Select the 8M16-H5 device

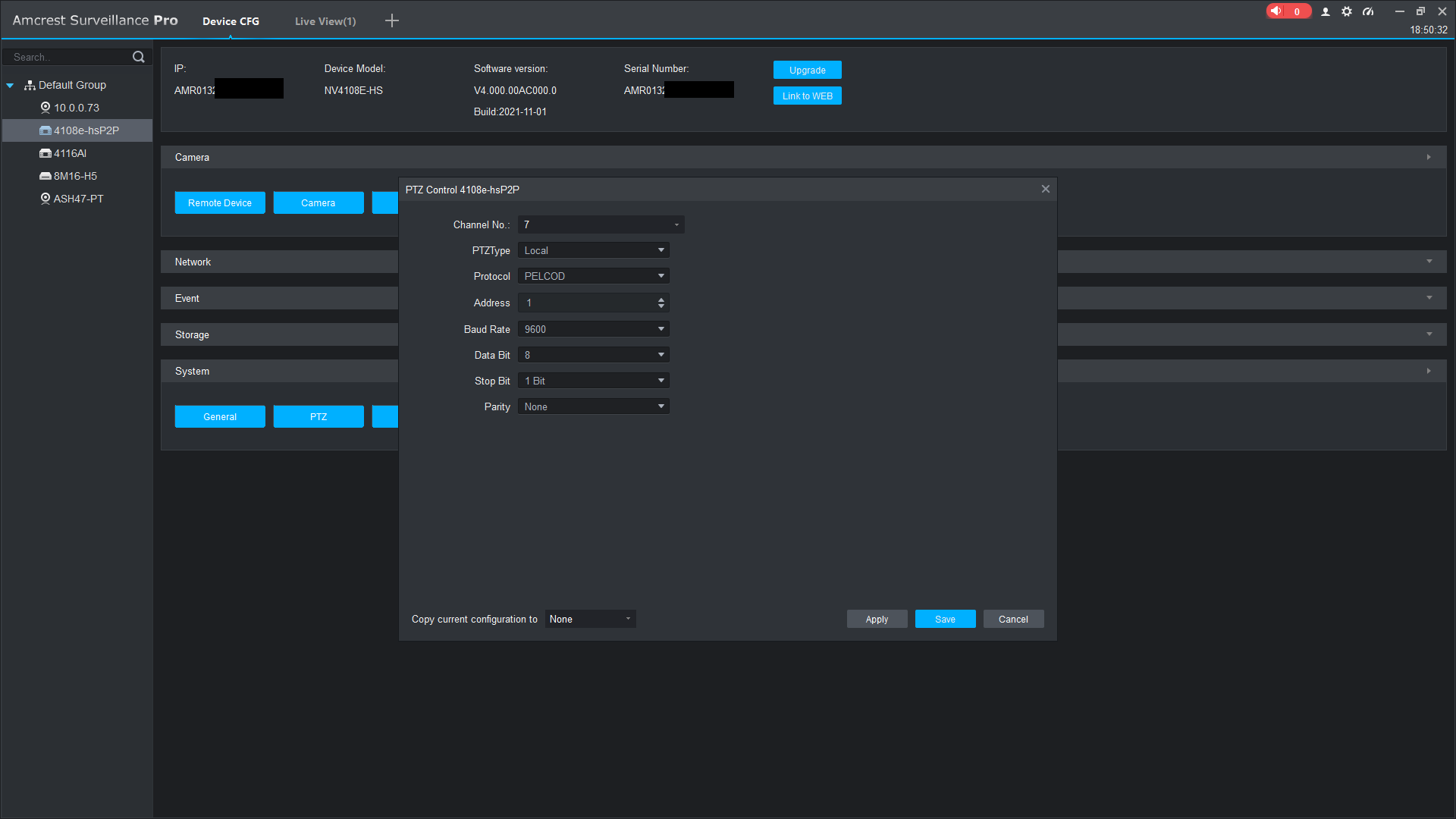tap(68, 176)
